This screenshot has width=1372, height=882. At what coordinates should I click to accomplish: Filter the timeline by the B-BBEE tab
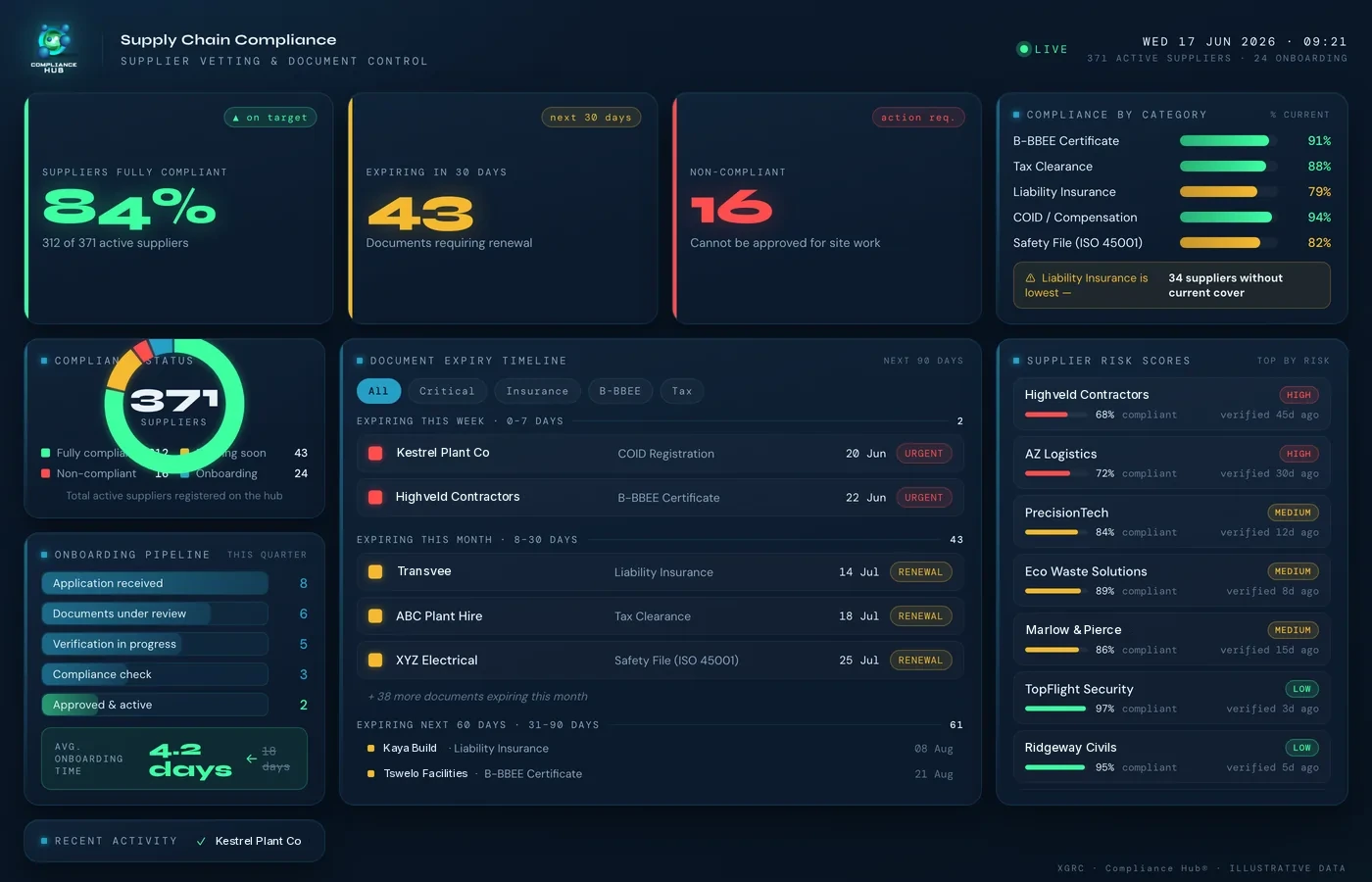pyautogui.click(x=620, y=391)
